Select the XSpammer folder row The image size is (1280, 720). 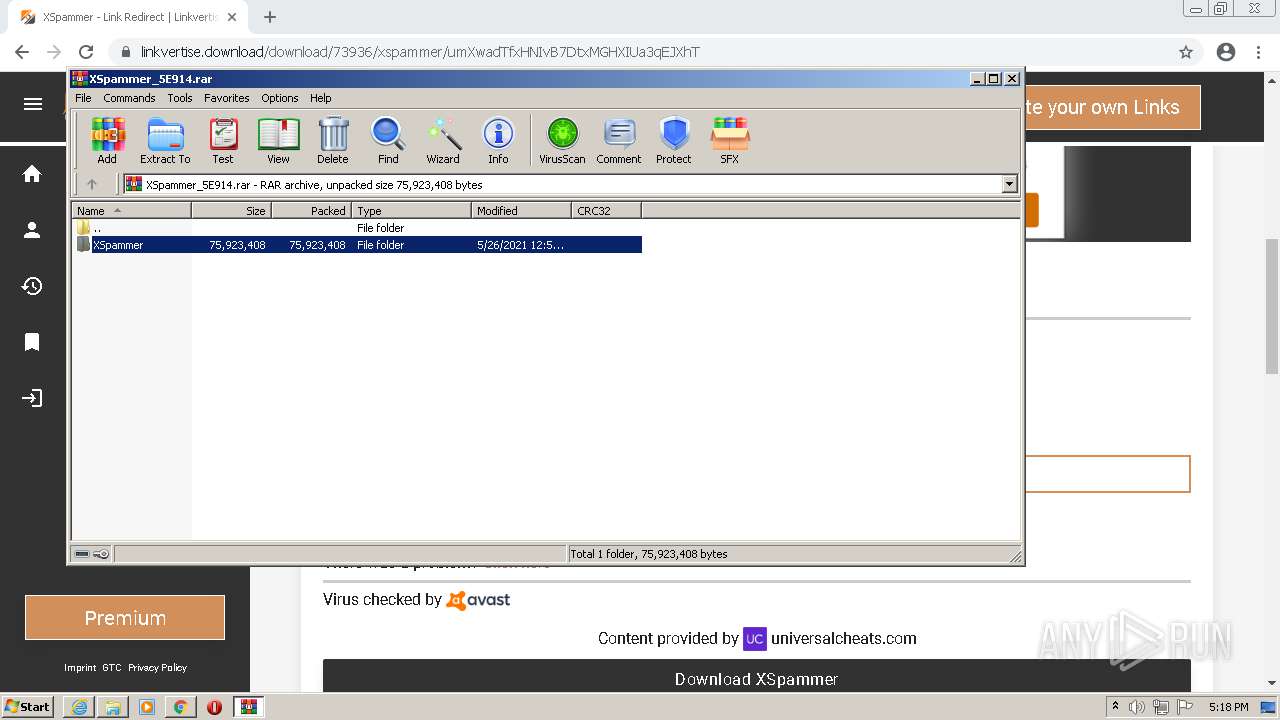pos(358,245)
